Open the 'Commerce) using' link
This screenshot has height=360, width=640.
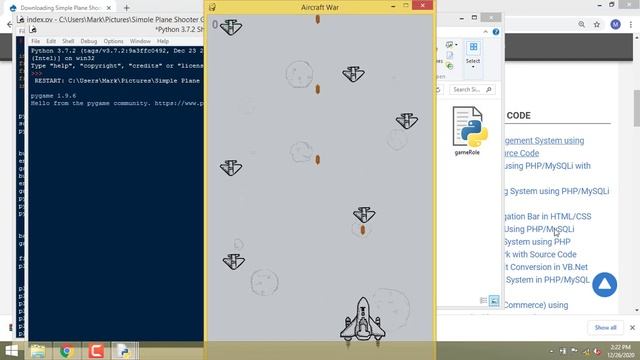(x=536, y=305)
